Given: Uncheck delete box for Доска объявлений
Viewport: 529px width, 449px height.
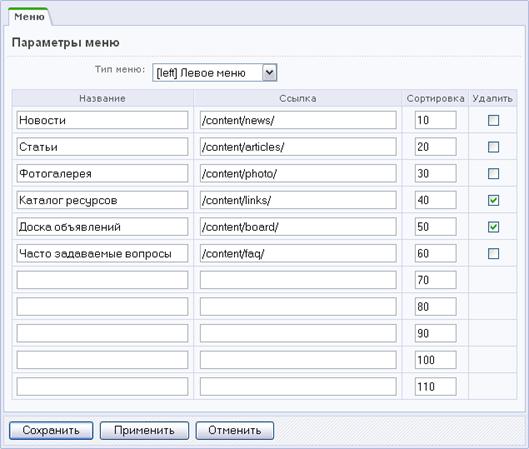Looking at the screenshot, I should click(493, 227).
